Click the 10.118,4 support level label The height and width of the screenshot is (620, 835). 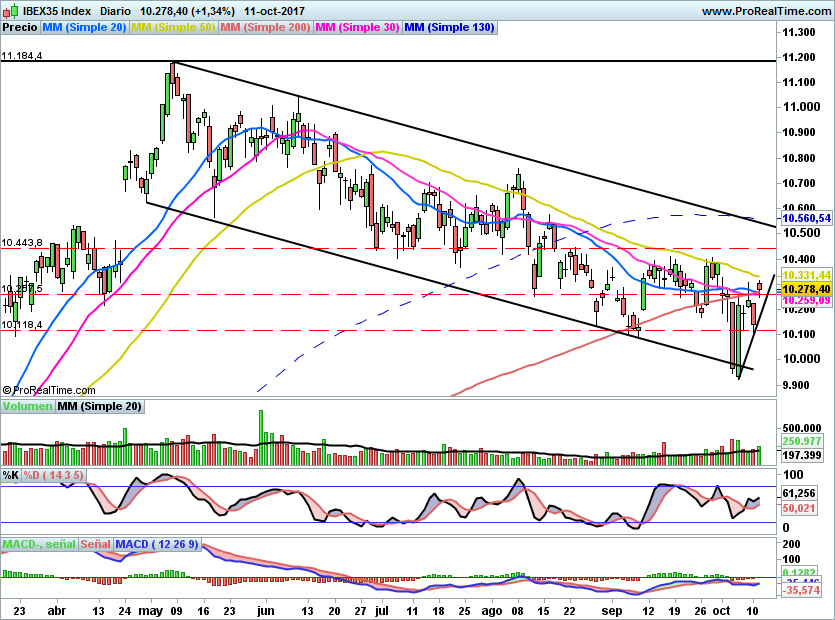(x=22, y=325)
